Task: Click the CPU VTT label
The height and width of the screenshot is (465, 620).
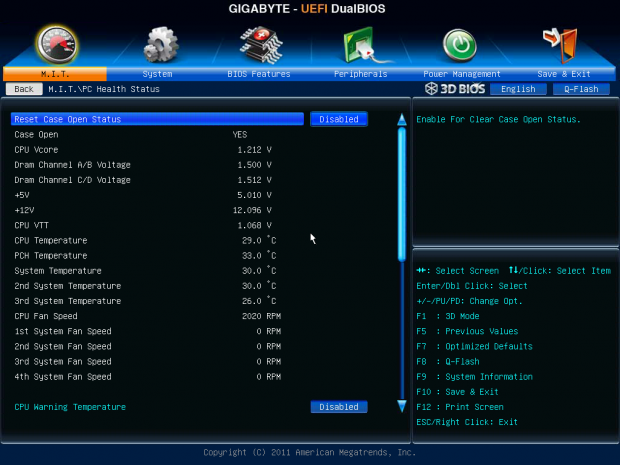Action: point(31,225)
